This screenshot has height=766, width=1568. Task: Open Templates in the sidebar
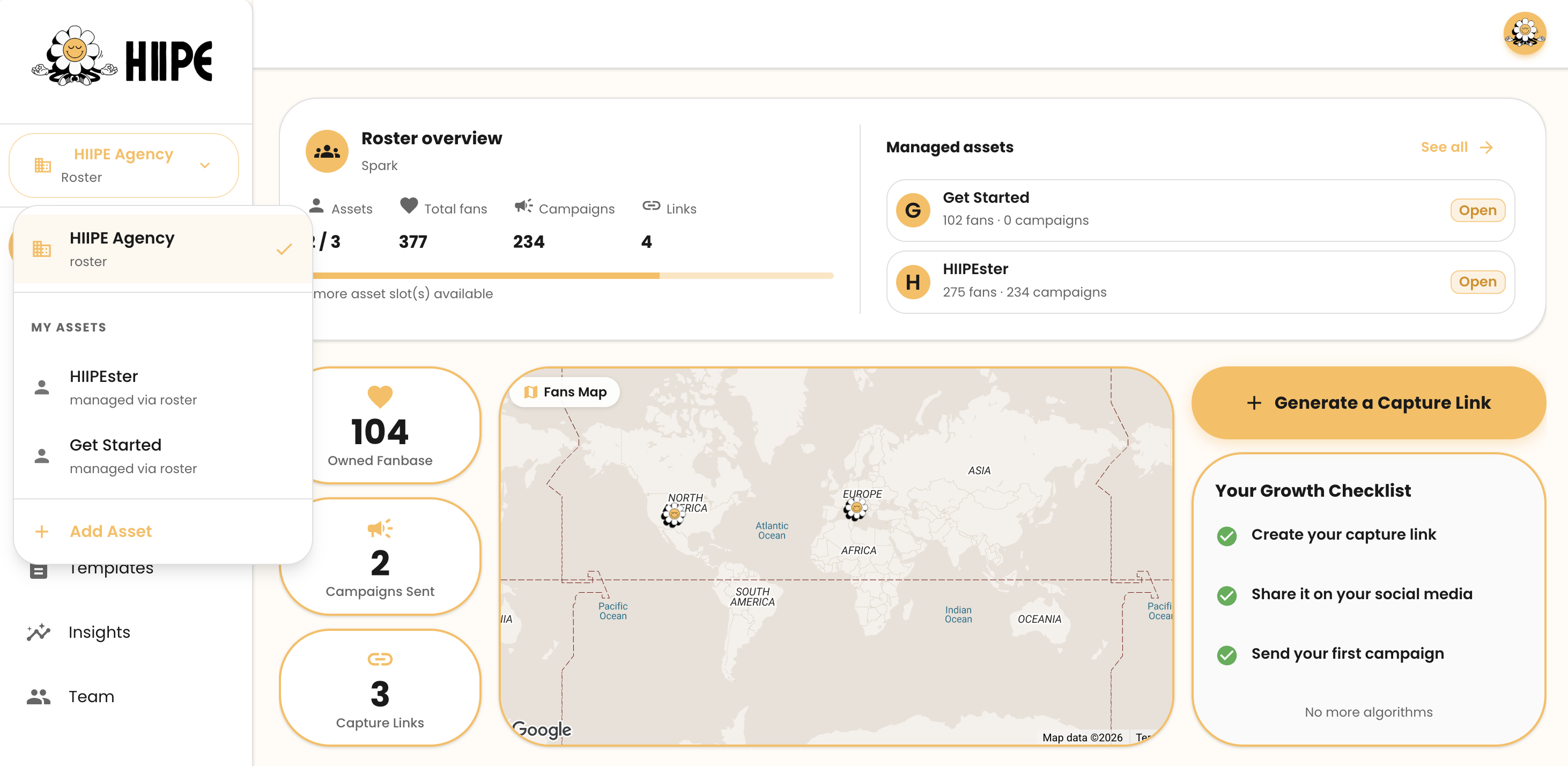(x=111, y=569)
